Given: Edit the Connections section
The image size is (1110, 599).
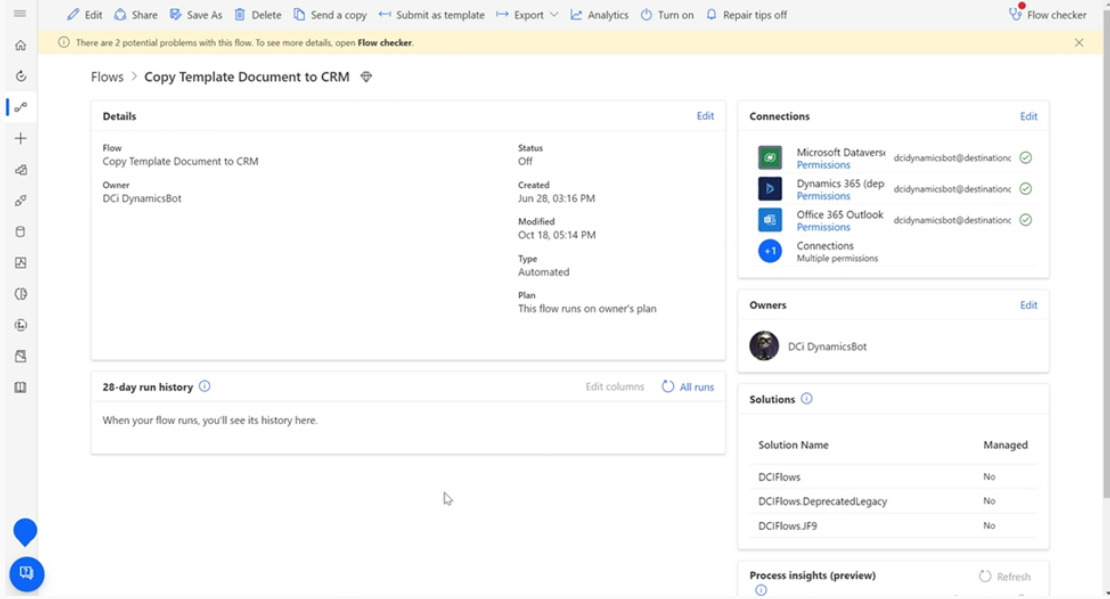Looking at the screenshot, I should [1029, 116].
